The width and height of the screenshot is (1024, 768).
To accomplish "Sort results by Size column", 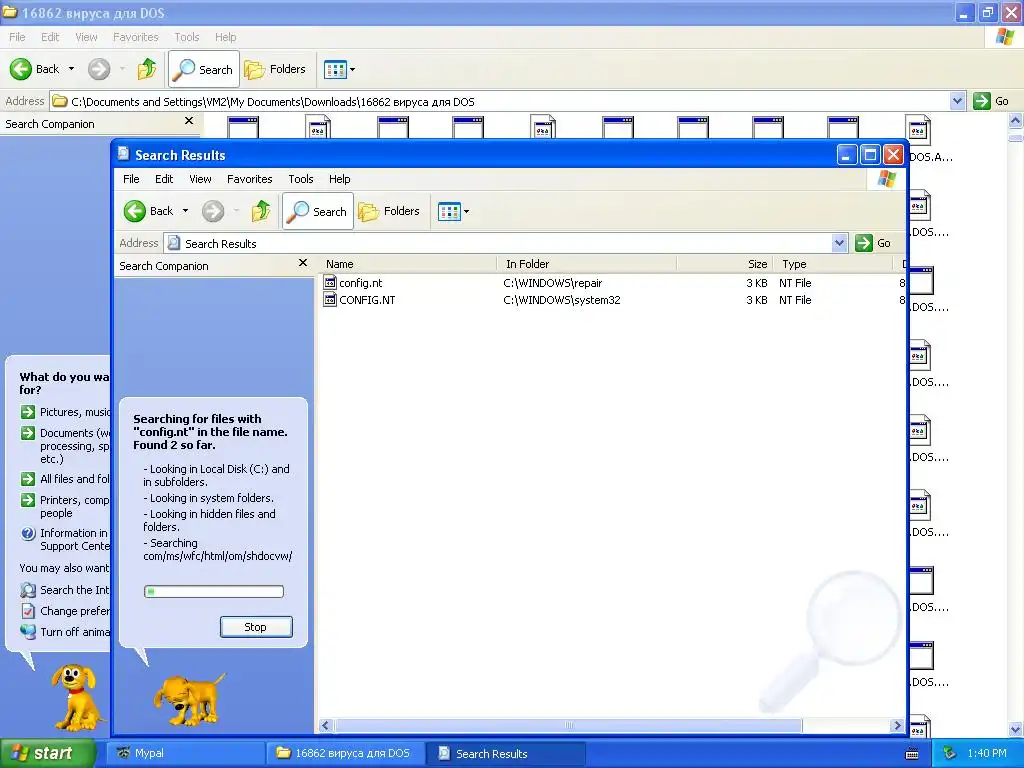I will click(725, 264).
